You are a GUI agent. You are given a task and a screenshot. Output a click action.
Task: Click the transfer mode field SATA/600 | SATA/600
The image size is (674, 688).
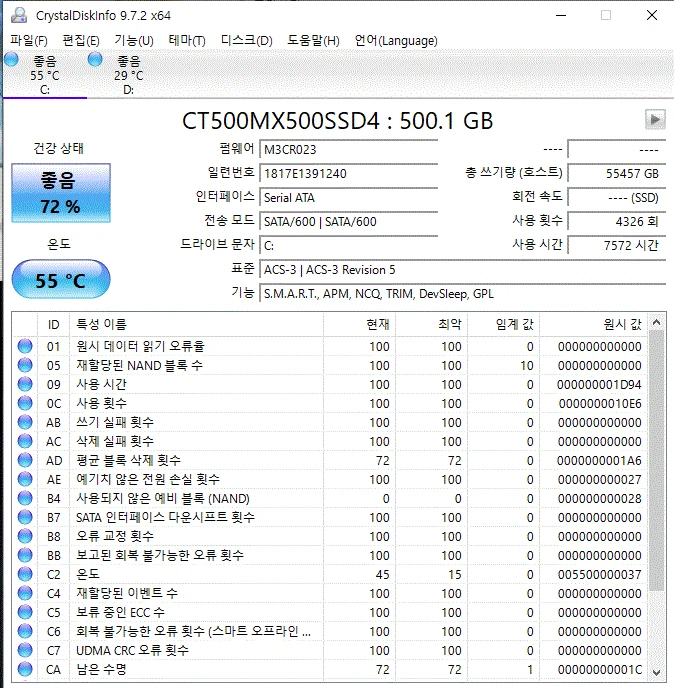pyautogui.click(x=349, y=222)
